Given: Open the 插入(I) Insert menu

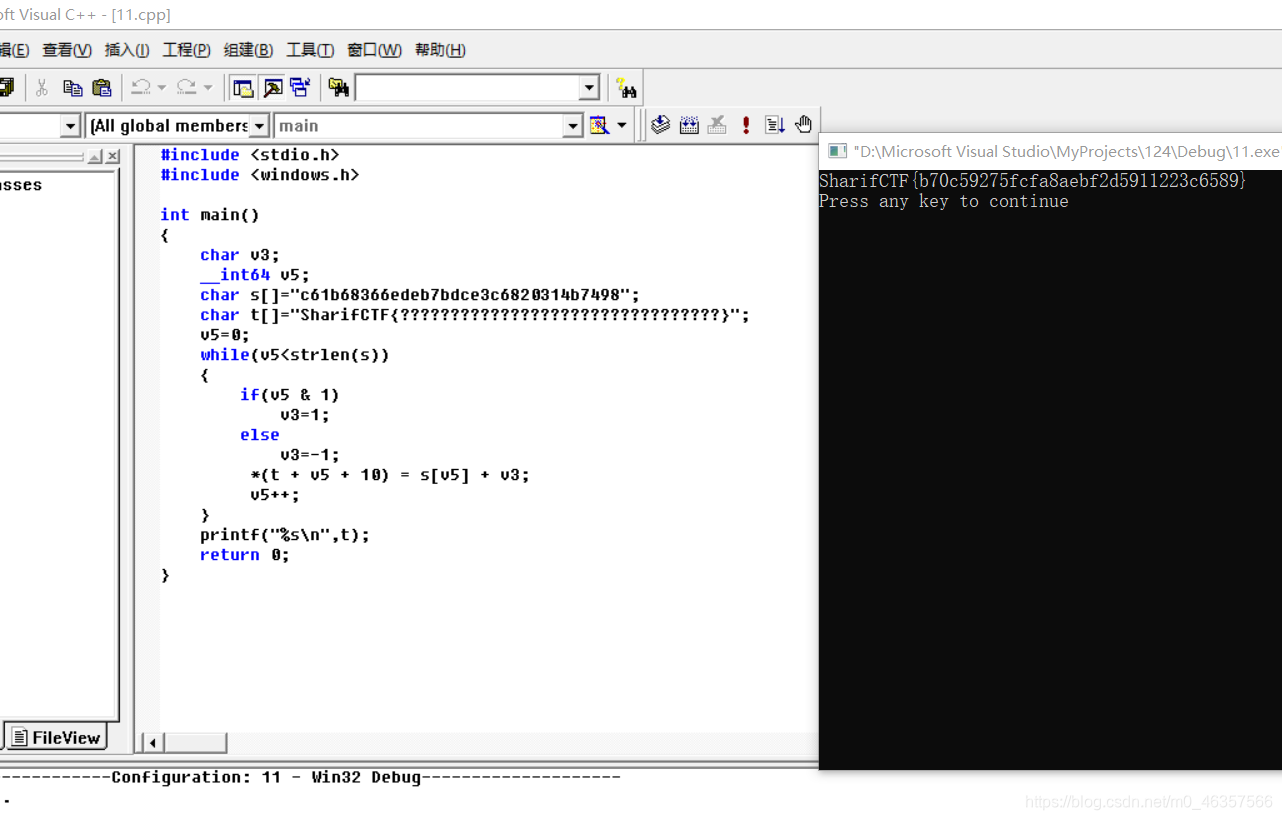Looking at the screenshot, I should click(127, 50).
